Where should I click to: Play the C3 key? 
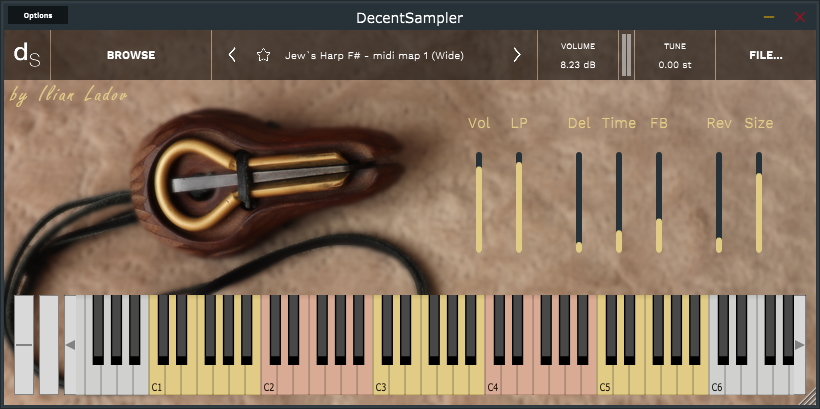tap(381, 381)
